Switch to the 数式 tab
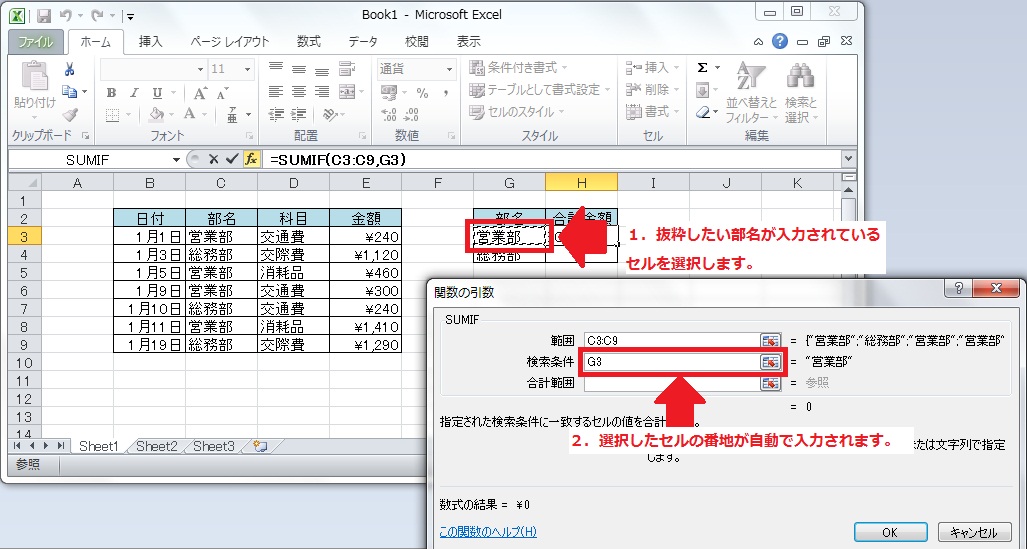1027x549 pixels. click(x=308, y=42)
